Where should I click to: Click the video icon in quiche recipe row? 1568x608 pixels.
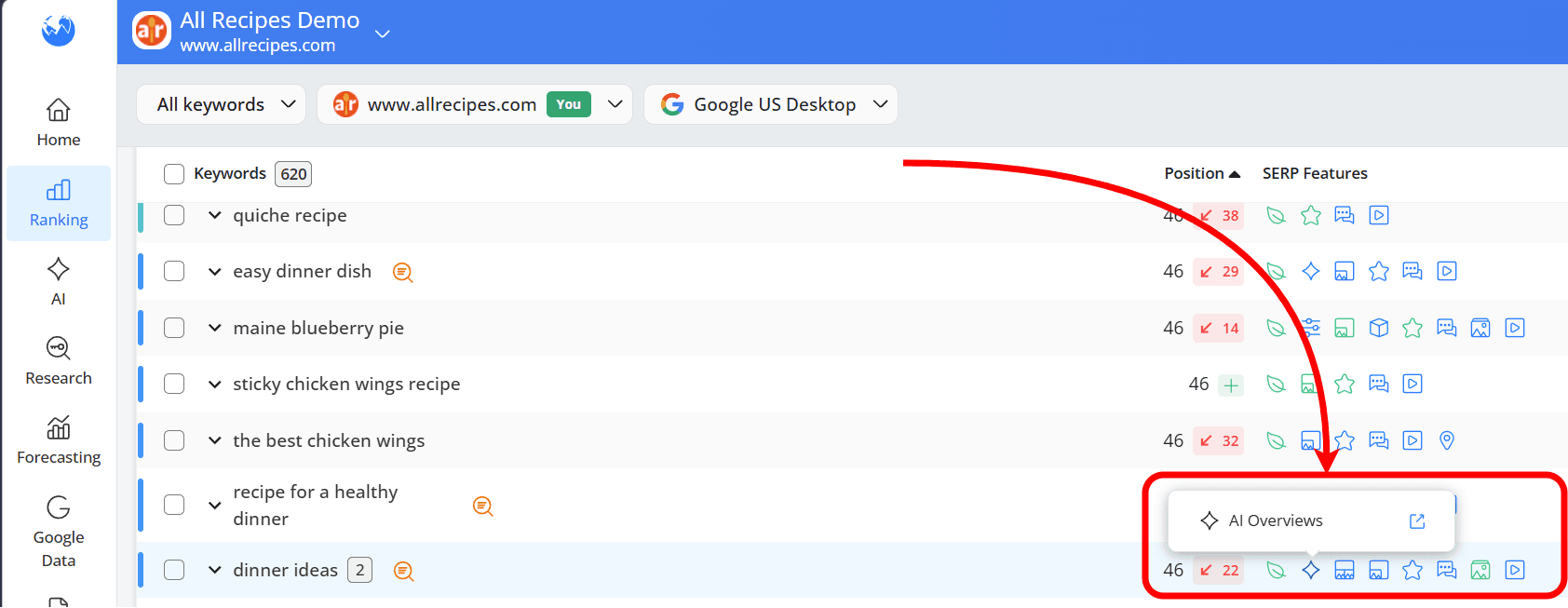click(x=1379, y=215)
